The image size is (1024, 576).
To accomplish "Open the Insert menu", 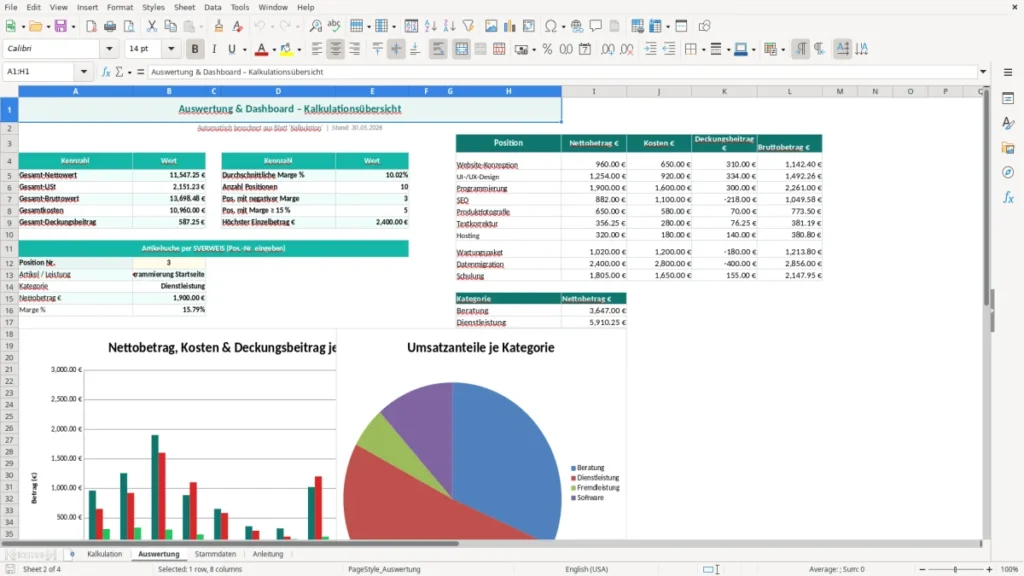I will (x=87, y=7).
